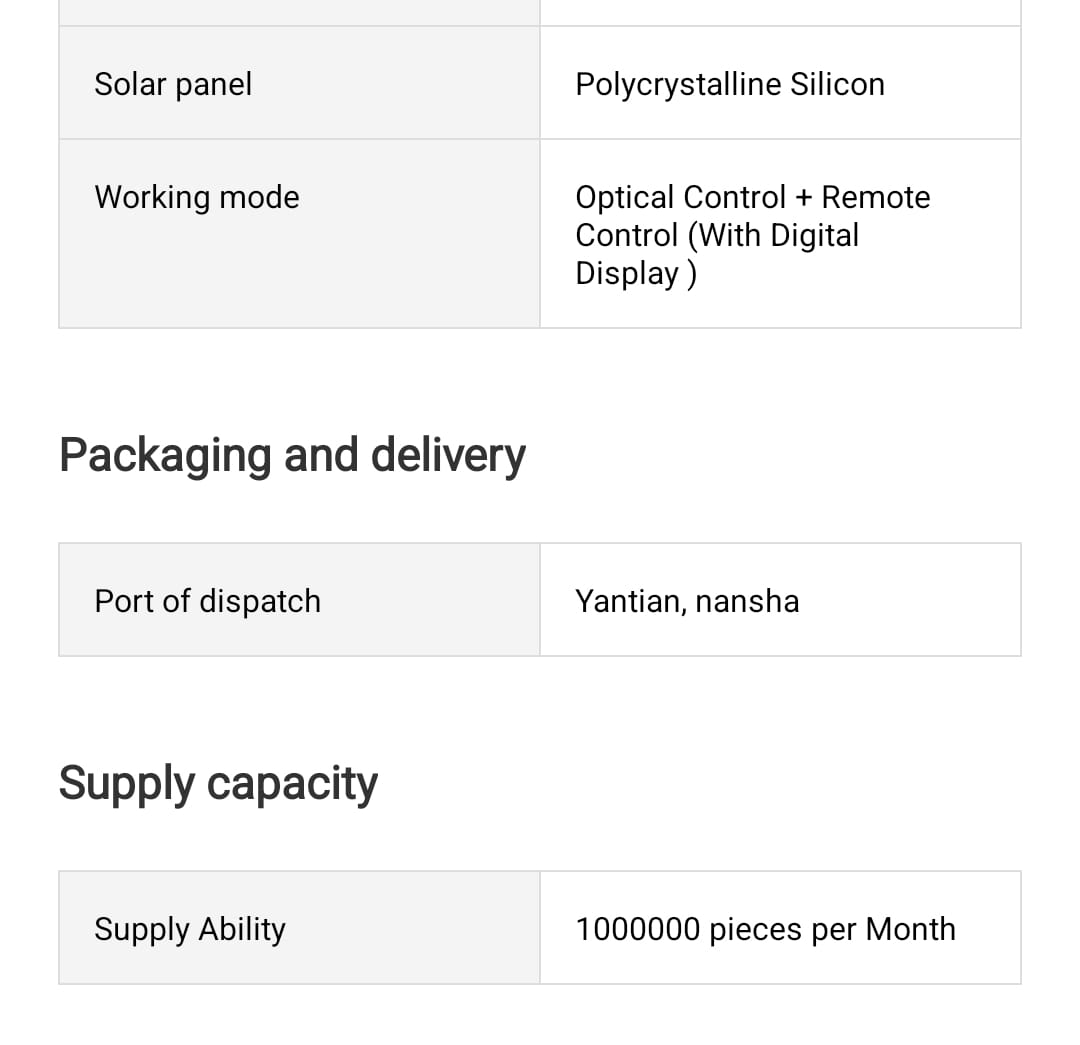This screenshot has height=1045, width=1080.
Task: Click the "Yantian" port name
Action: (x=629, y=601)
